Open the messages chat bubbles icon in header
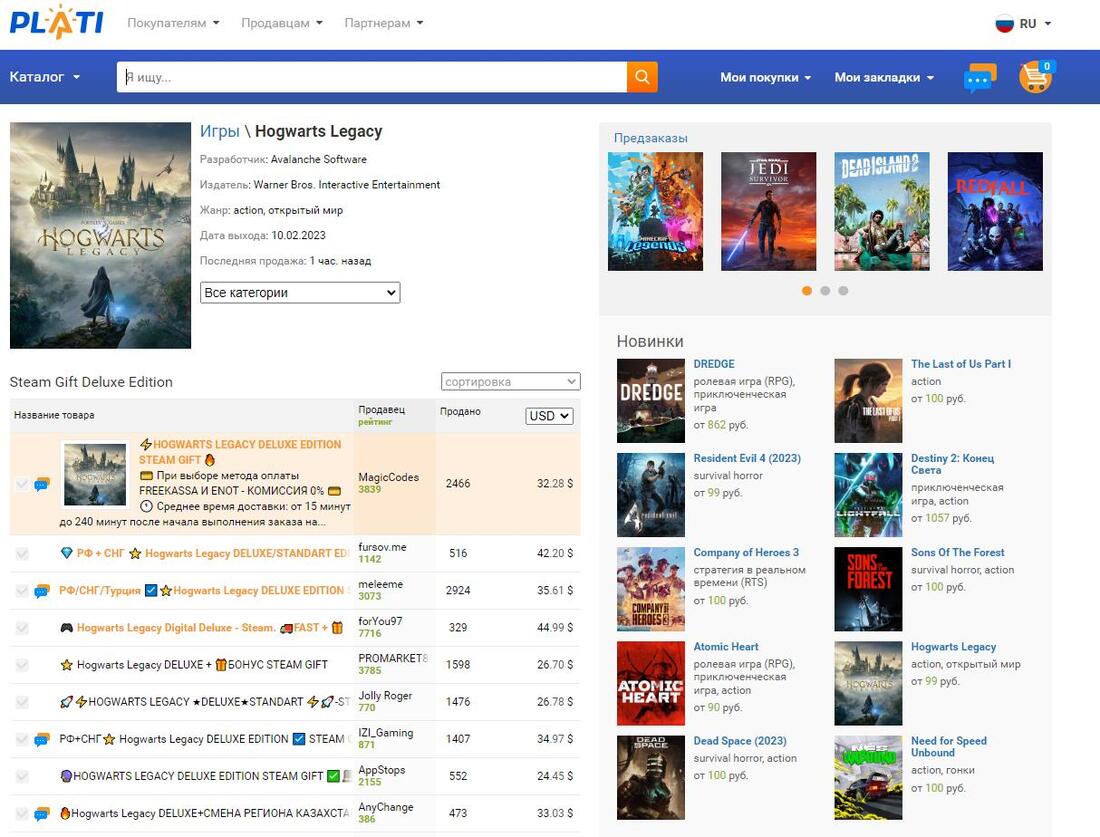1100x837 pixels. coord(979,78)
